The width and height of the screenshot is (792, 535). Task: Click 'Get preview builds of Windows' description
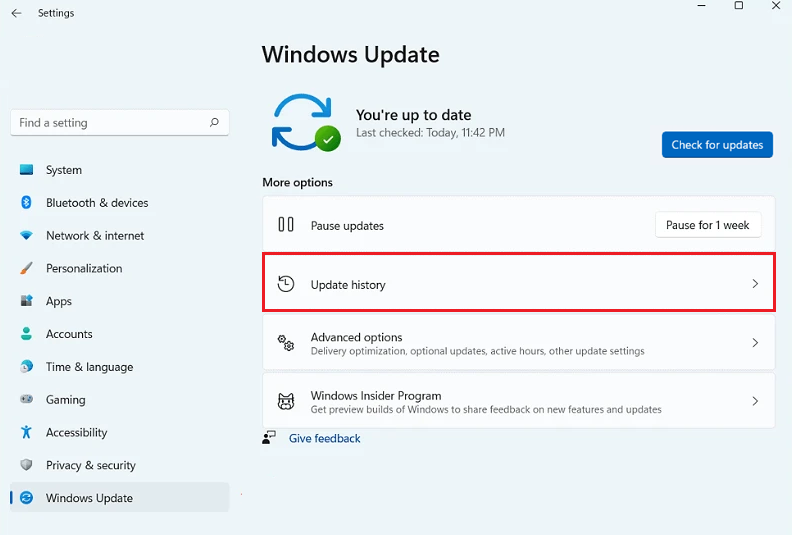tap(486, 410)
